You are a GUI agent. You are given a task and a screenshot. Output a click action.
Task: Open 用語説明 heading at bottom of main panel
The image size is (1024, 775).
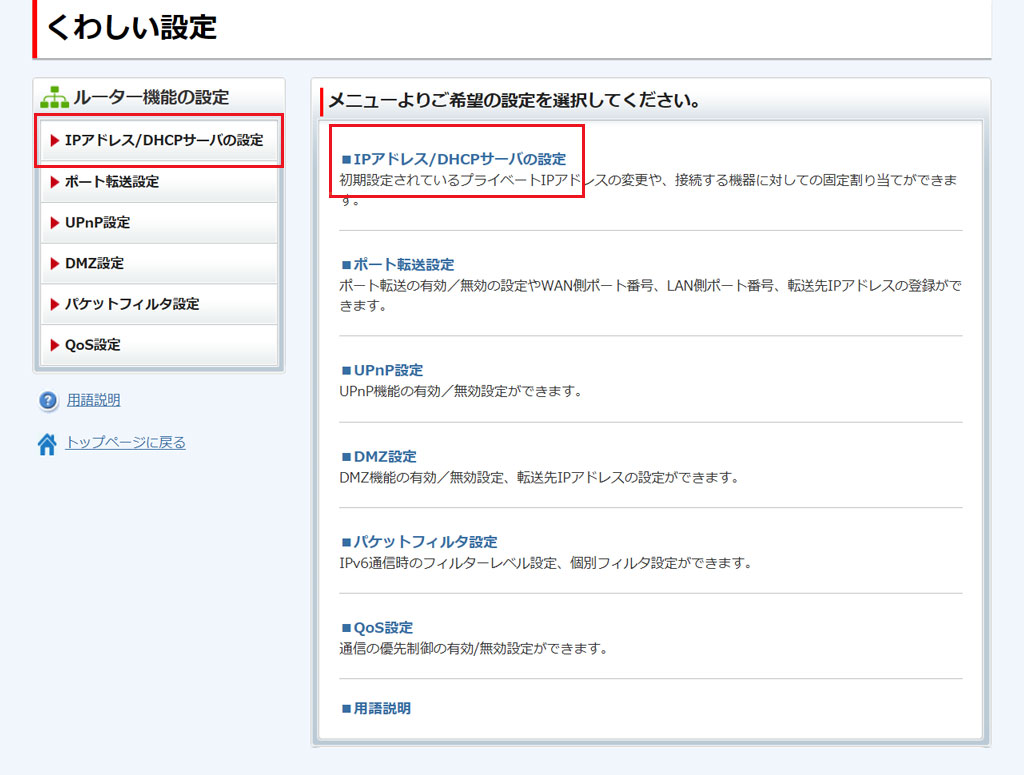[x=381, y=708]
